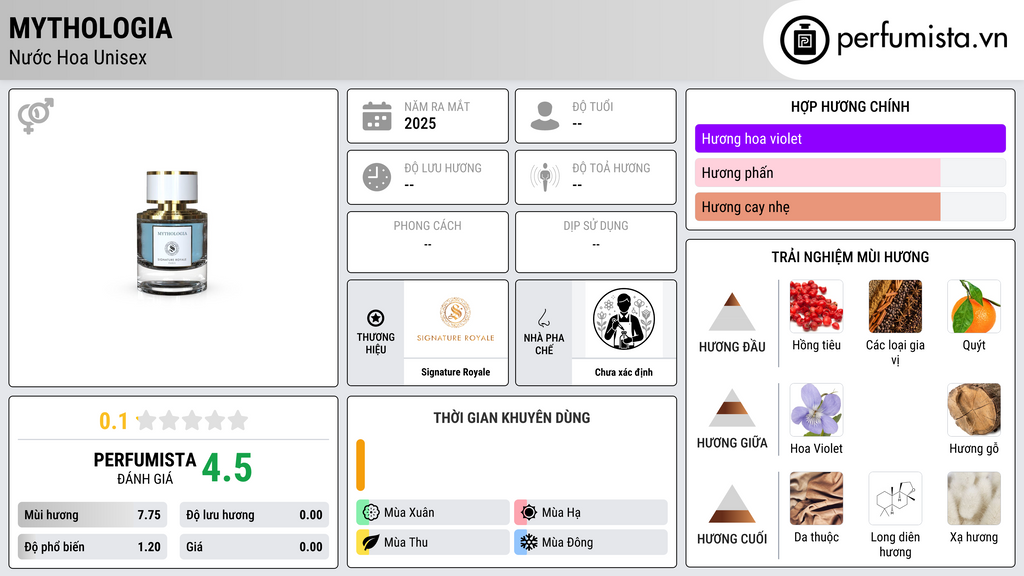The height and width of the screenshot is (576, 1024).
Task: Open the perfumer Chưa xác định image
Action: tap(624, 319)
